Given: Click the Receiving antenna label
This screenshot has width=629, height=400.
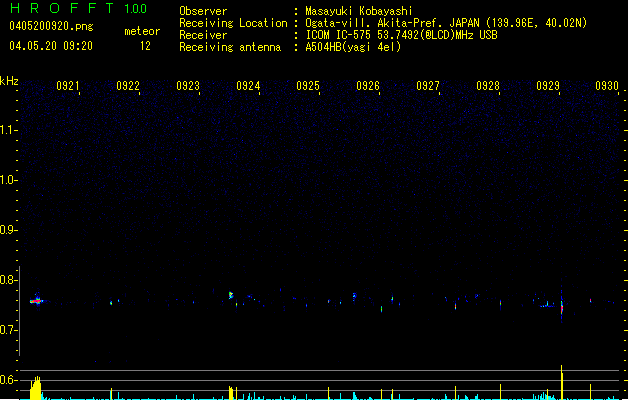Looking at the screenshot, I should 230,47.
